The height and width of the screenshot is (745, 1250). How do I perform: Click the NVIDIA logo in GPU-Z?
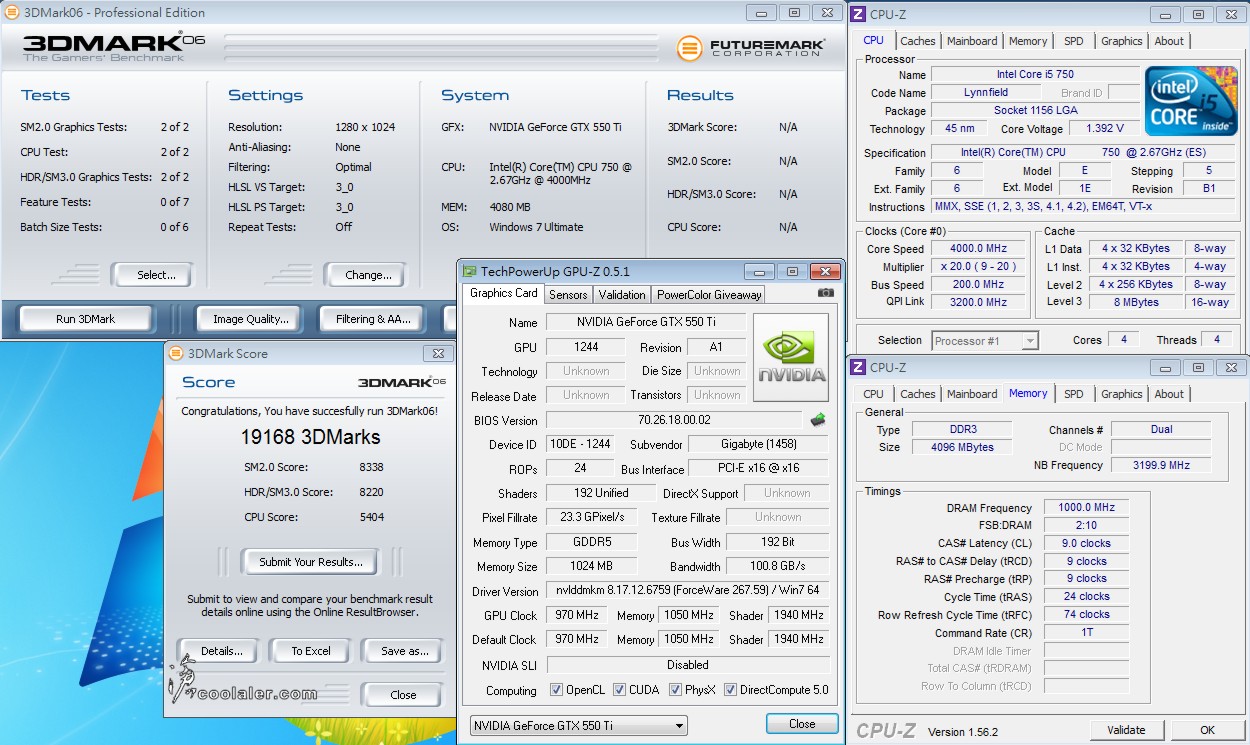coord(791,358)
